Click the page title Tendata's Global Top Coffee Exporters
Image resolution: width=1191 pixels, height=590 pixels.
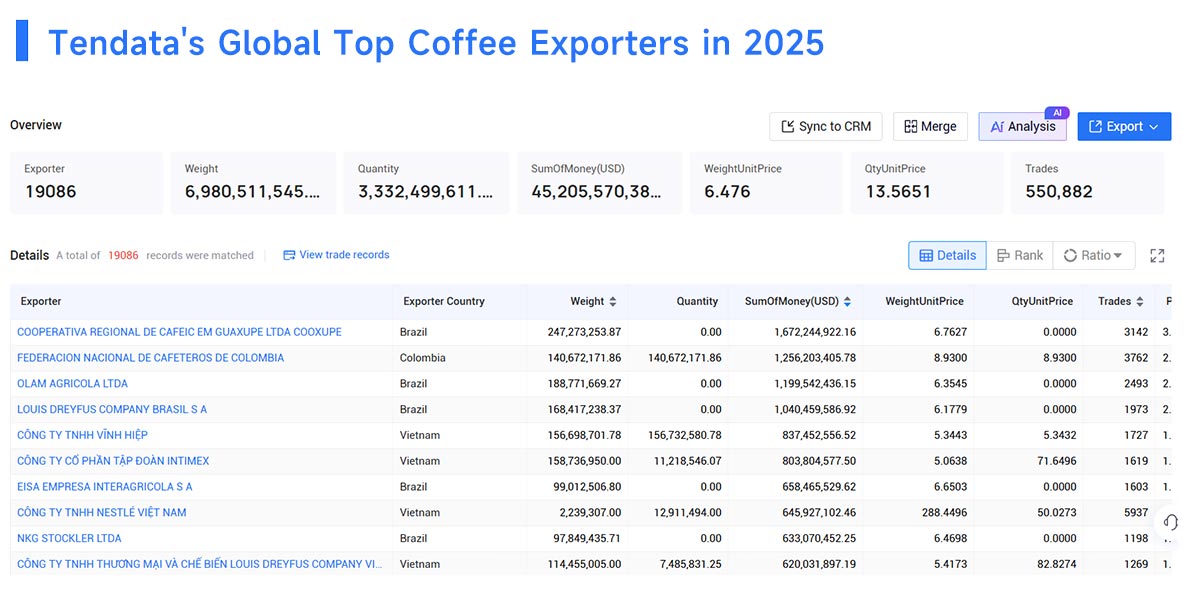(436, 42)
